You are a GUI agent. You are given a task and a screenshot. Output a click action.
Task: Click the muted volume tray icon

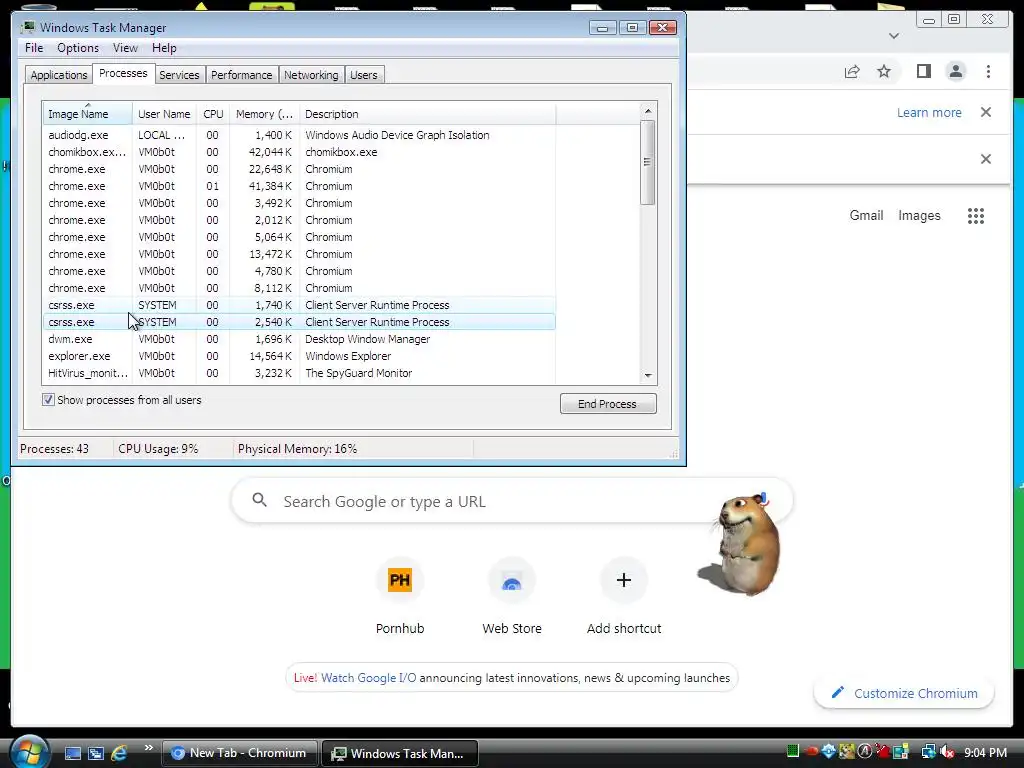point(947,752)
